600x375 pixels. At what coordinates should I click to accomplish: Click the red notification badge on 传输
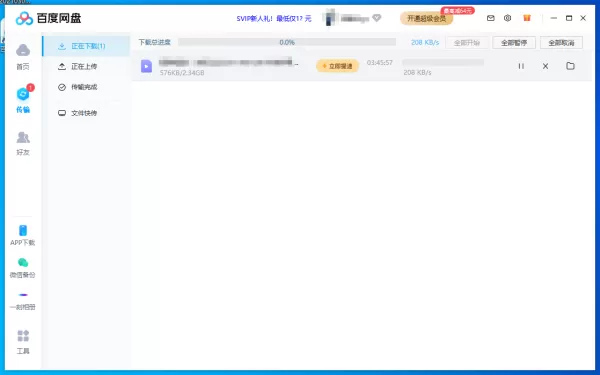[x=31, y=88]
